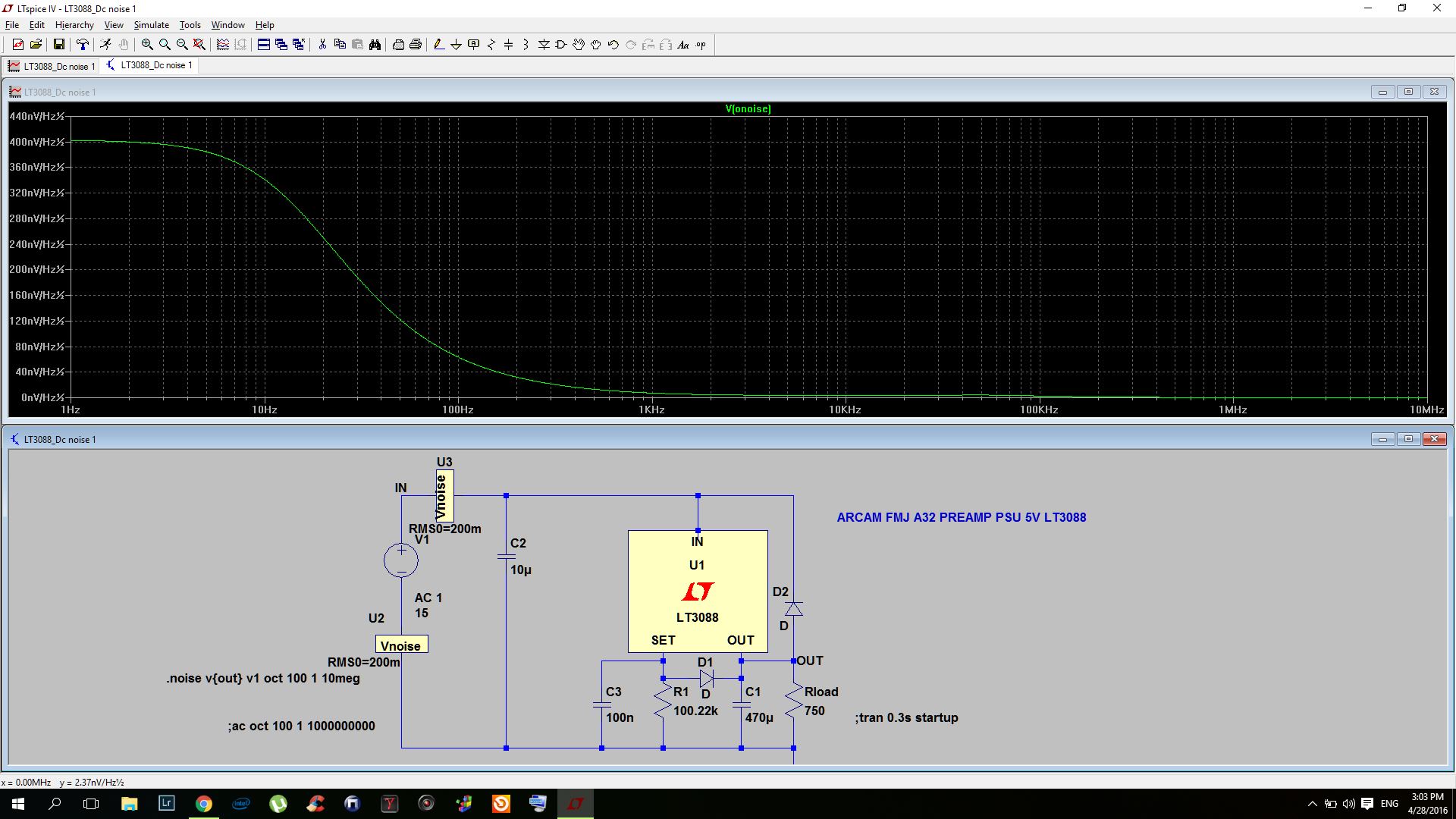Select the Diode placement tool
This screenshot has height=819, width=1456.
pyautogui.click(x=544, y=45)
